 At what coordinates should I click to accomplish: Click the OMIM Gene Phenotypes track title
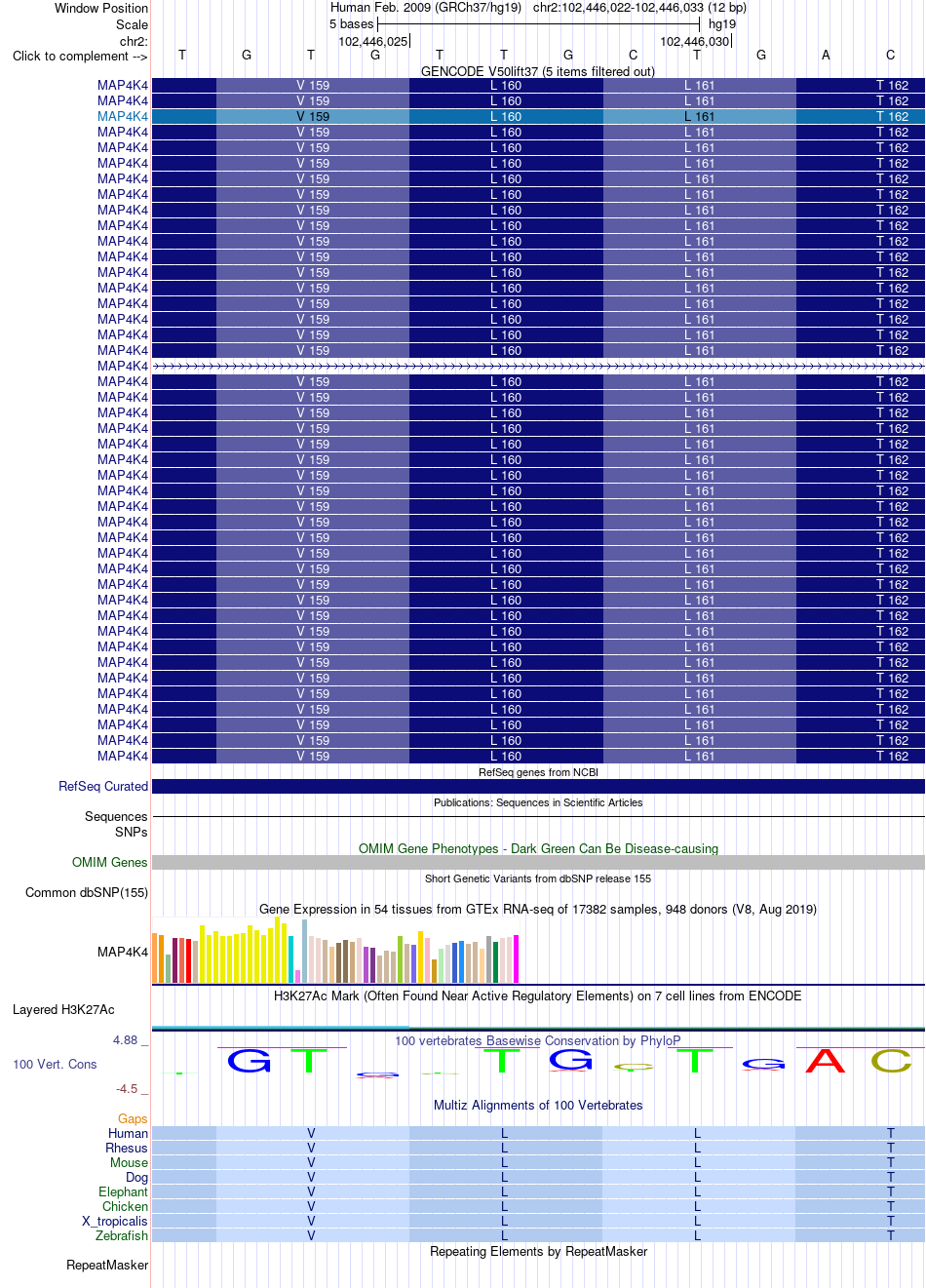click(x=538, y=848)
